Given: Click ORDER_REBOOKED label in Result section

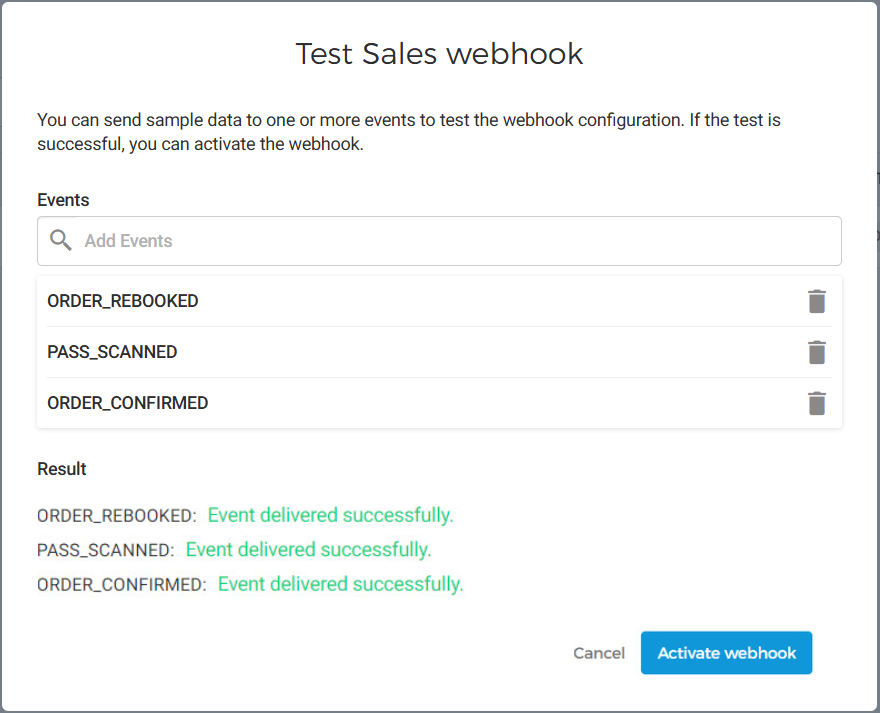Looking at the screenshot, I should (117, 516).
